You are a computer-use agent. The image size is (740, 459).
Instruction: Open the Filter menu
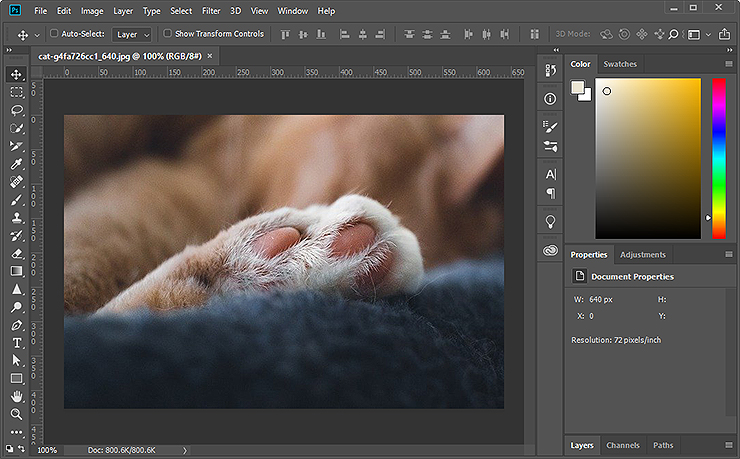211,11
